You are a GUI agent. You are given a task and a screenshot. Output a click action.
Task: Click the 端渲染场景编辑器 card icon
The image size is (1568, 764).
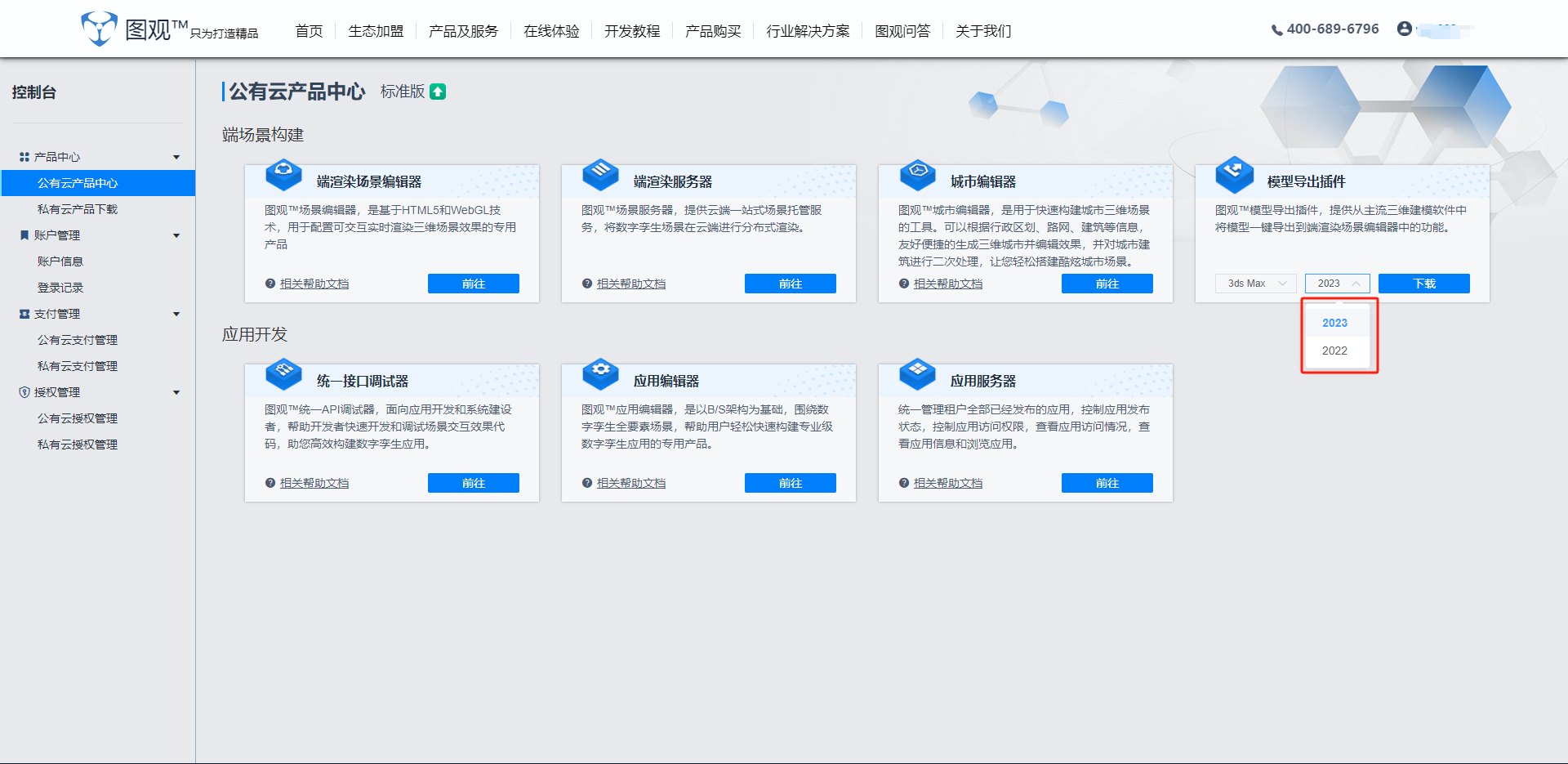283,173
